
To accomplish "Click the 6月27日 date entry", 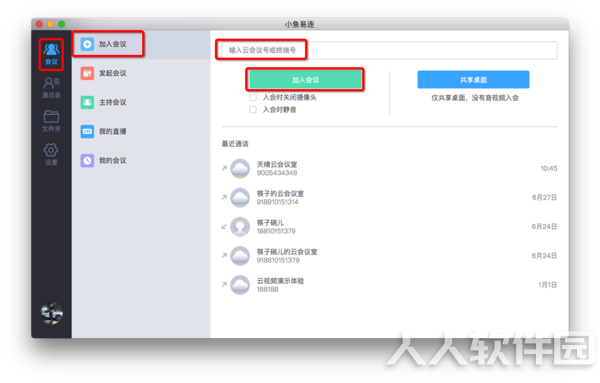I will coord(544,197).
